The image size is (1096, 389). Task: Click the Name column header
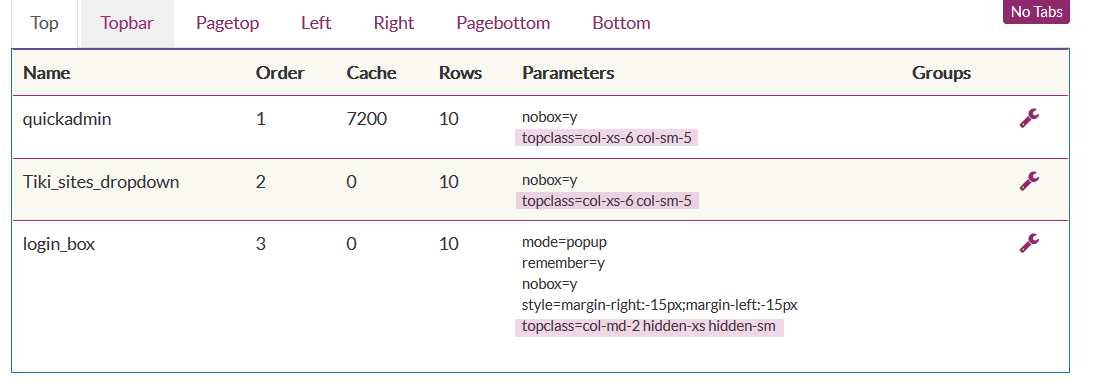pyautogui.click(x=47, y=73)
